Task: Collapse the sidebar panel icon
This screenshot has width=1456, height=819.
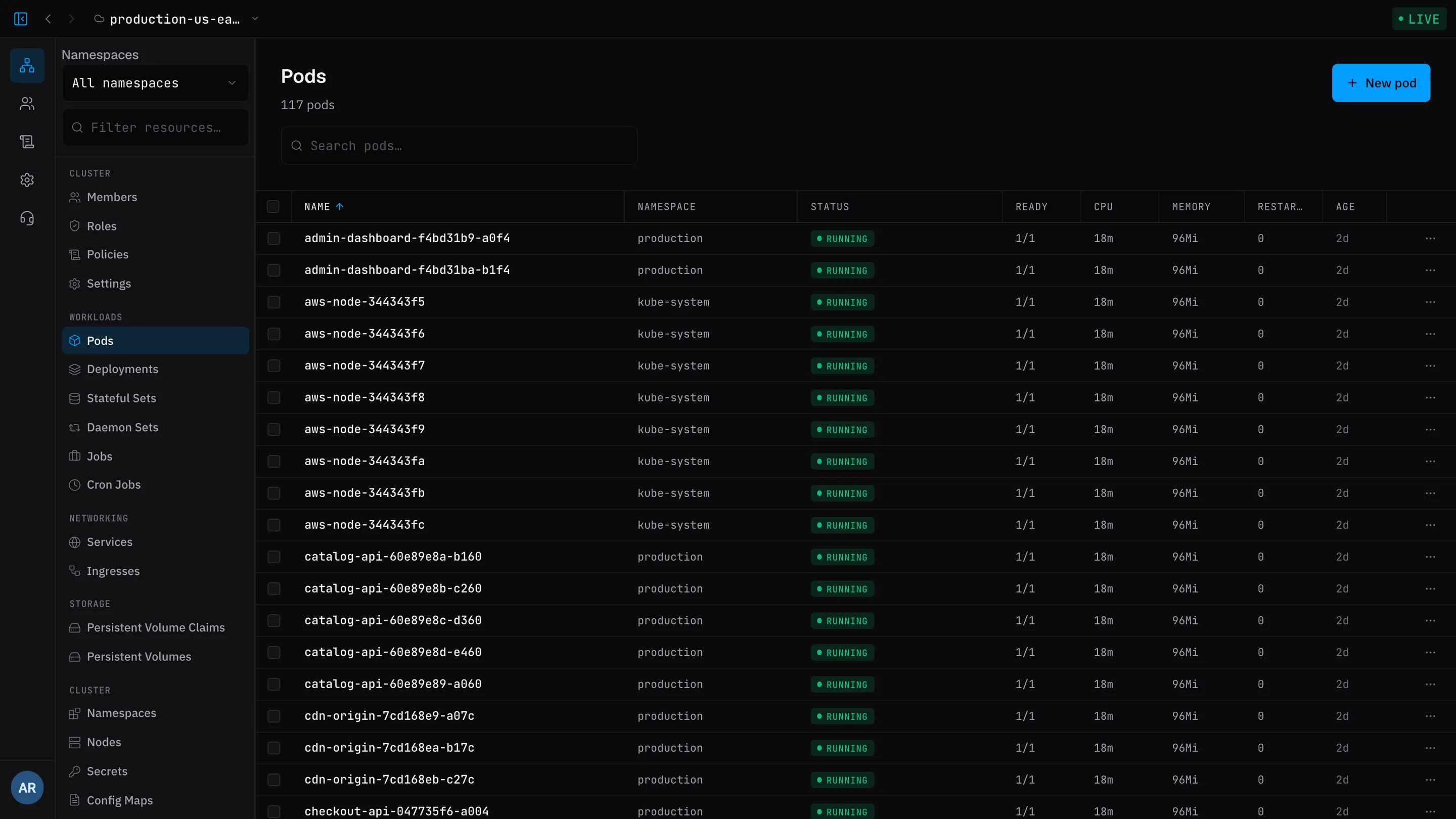Action: click(x=21, y=19)
